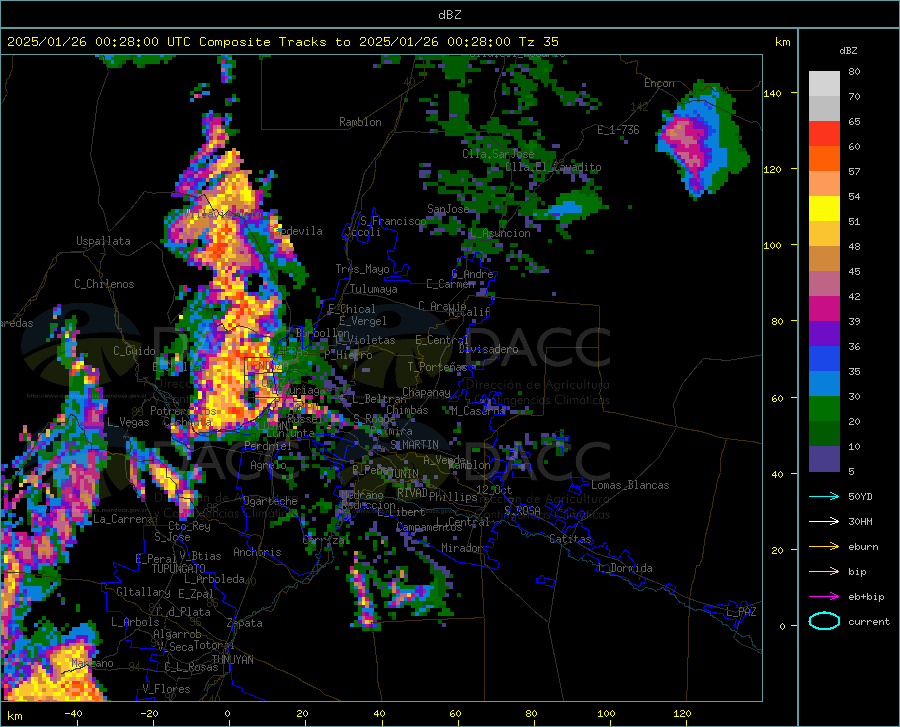
Task: Click the '80' value on dBZ scale
Action: [854, 72]
